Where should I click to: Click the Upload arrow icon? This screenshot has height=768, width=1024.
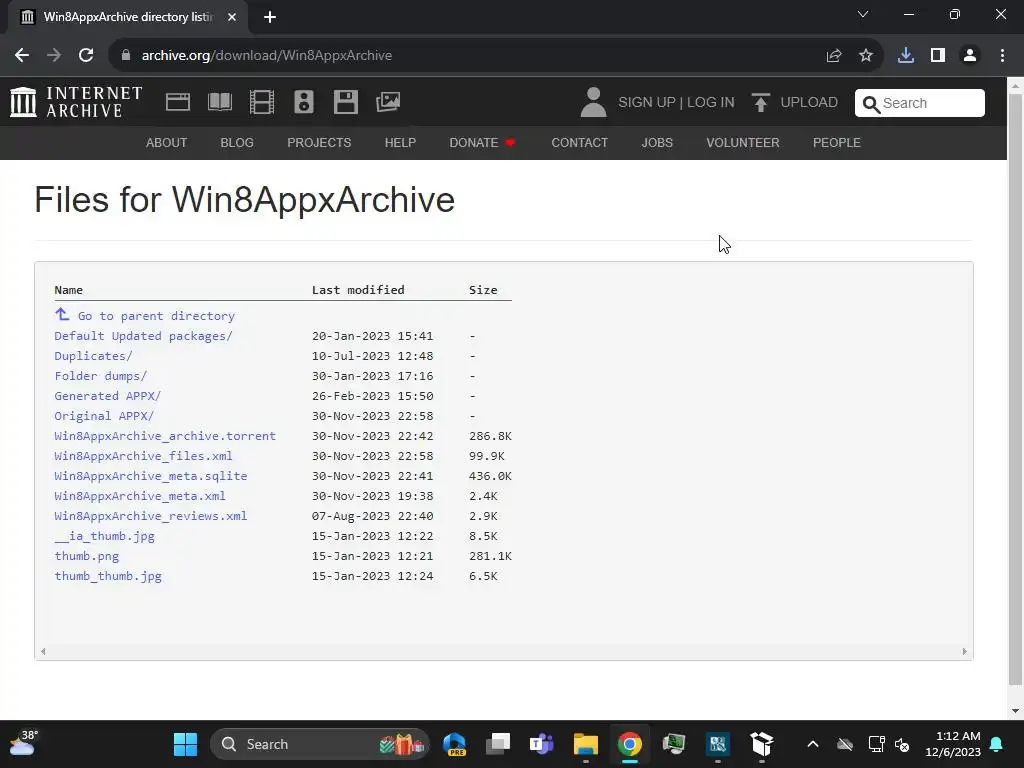tap(760, 103)
